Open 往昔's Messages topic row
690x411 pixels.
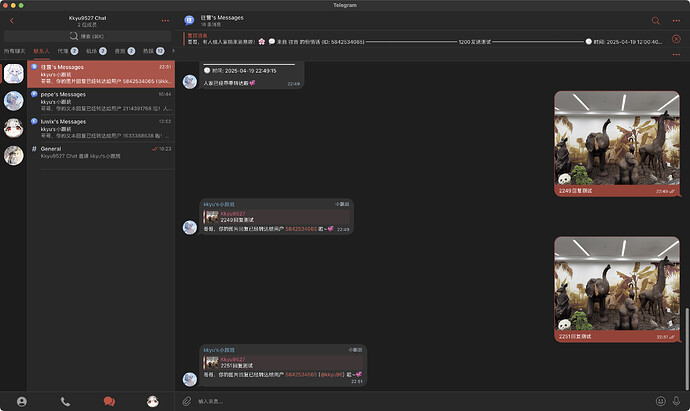click(101, 74)
